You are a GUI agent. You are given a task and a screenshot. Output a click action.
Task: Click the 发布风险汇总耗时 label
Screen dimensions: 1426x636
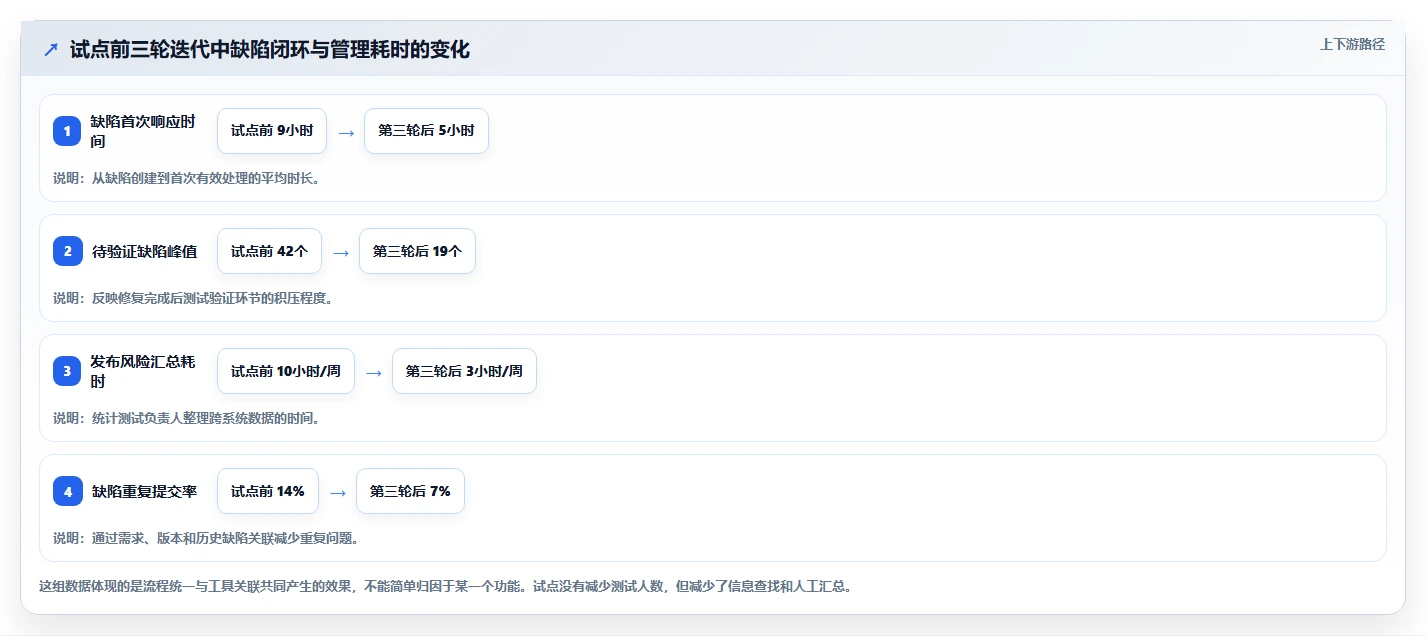coord(143,371)
